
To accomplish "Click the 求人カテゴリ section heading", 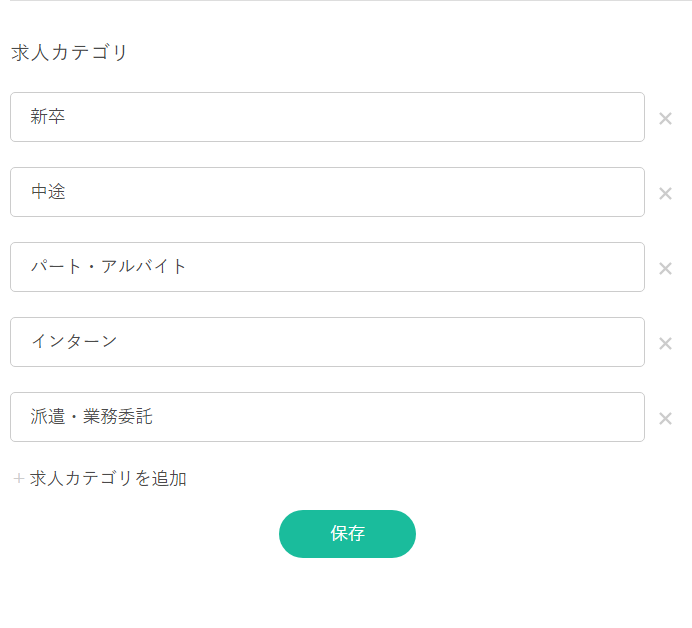I will pos(70,53).
